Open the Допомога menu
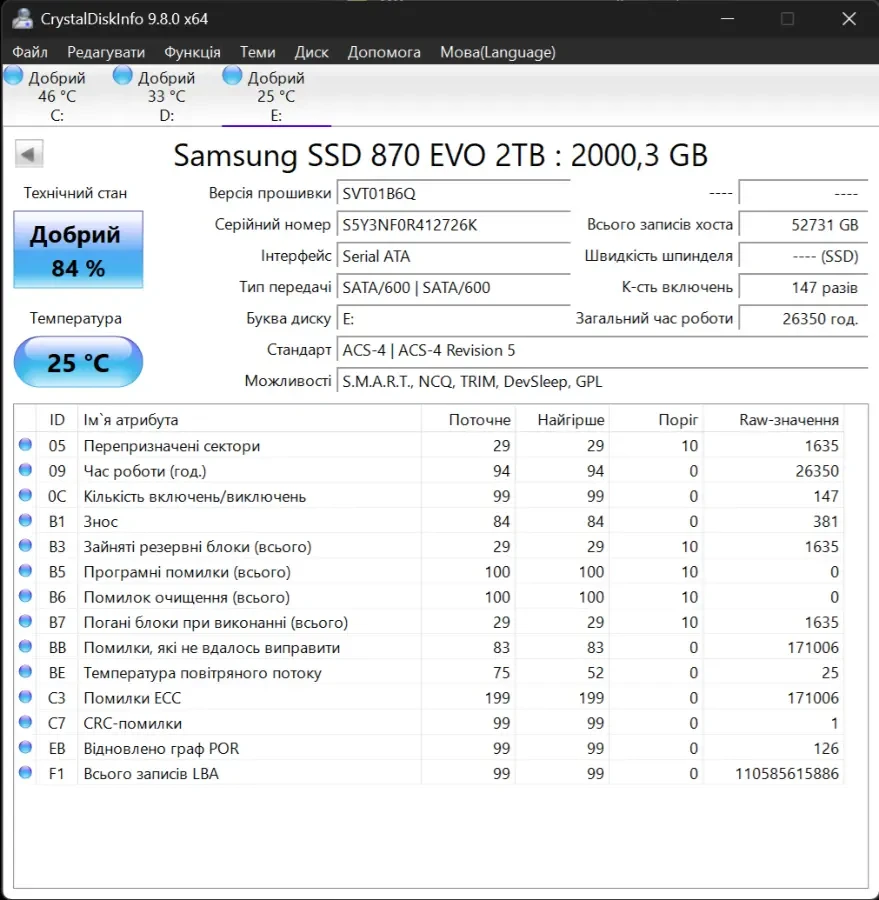The width and height of the screenshot is (879, 900). click(x=384, y=52)
